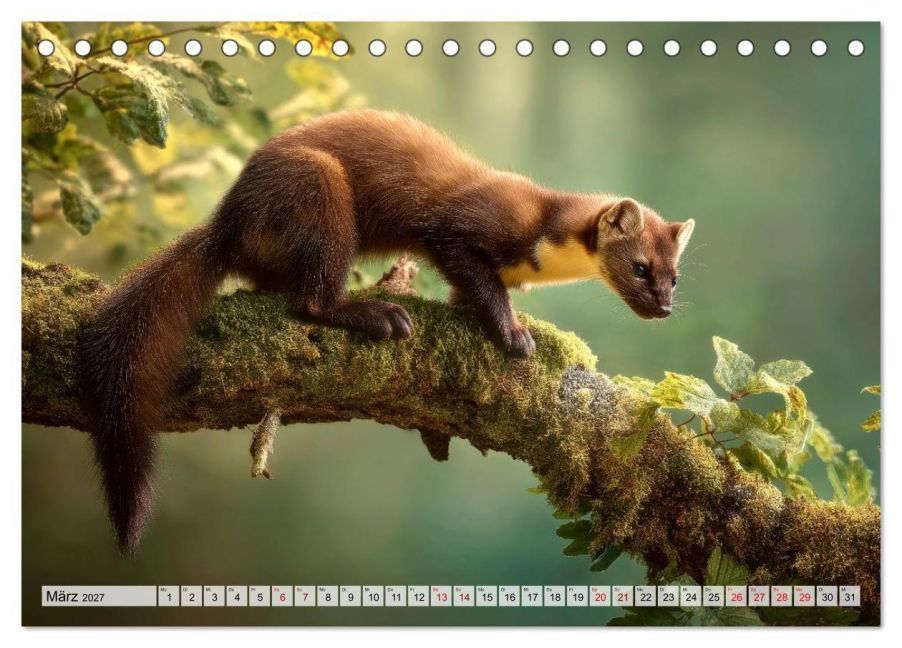902x648 pixels.
Task: Select day 18 in the date row
Action: pos(555,596)
